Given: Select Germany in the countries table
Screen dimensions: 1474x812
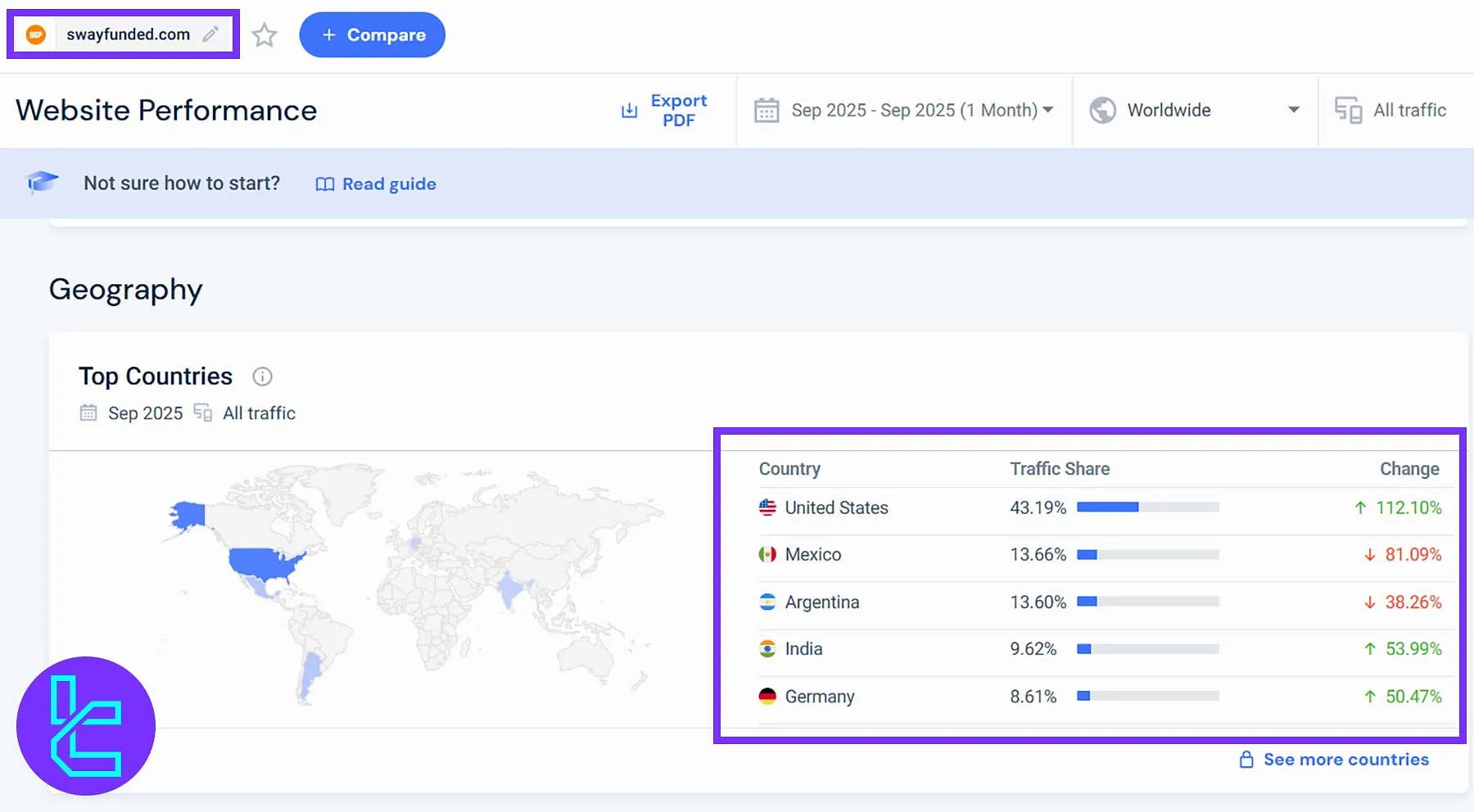Looking at the screenshot, I should pos(820,696).
